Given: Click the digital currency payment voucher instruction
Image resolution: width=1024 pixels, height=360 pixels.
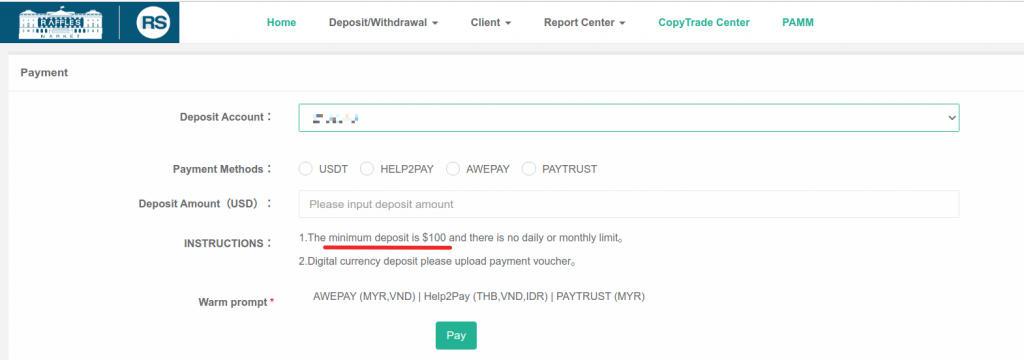Looking at the screenshot, I should pos(438,262).
